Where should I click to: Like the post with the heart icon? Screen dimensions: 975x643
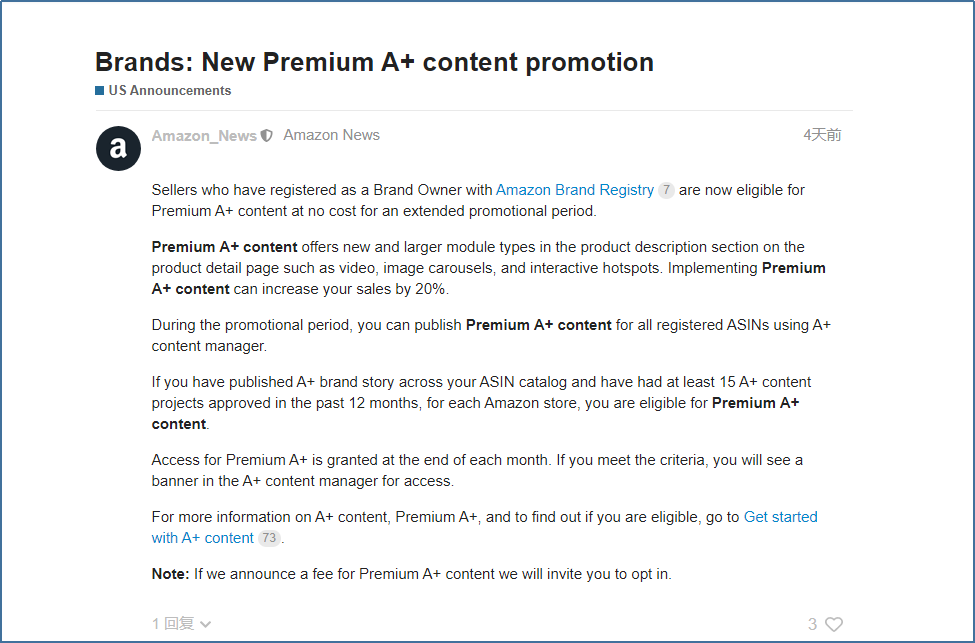click(x=834, y=624)
